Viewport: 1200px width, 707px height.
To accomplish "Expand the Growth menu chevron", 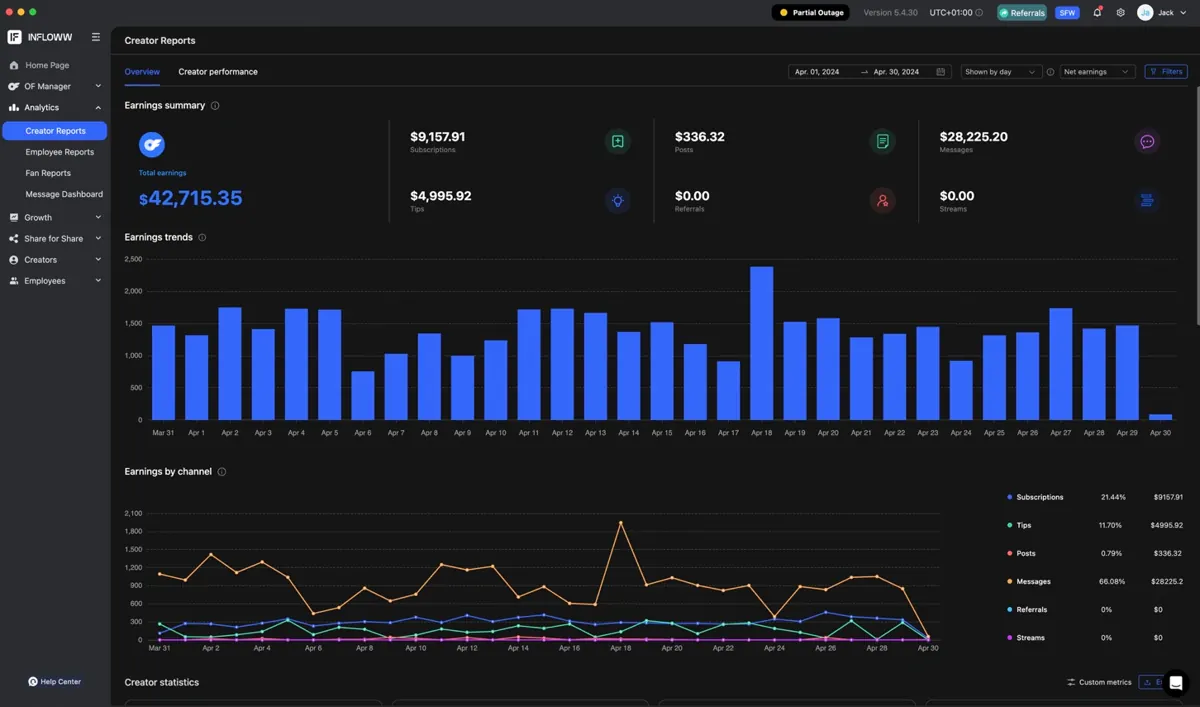I will (98, 217).
